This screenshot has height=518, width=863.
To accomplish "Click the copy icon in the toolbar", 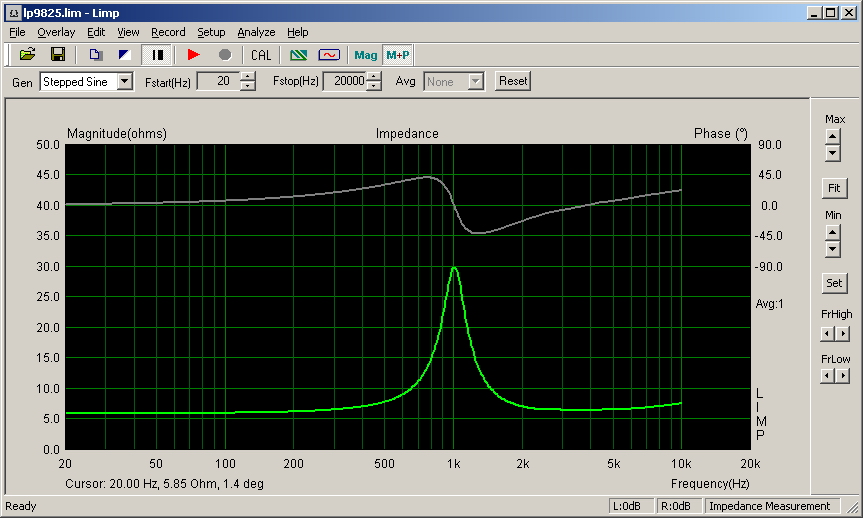I will pos(95,55).
